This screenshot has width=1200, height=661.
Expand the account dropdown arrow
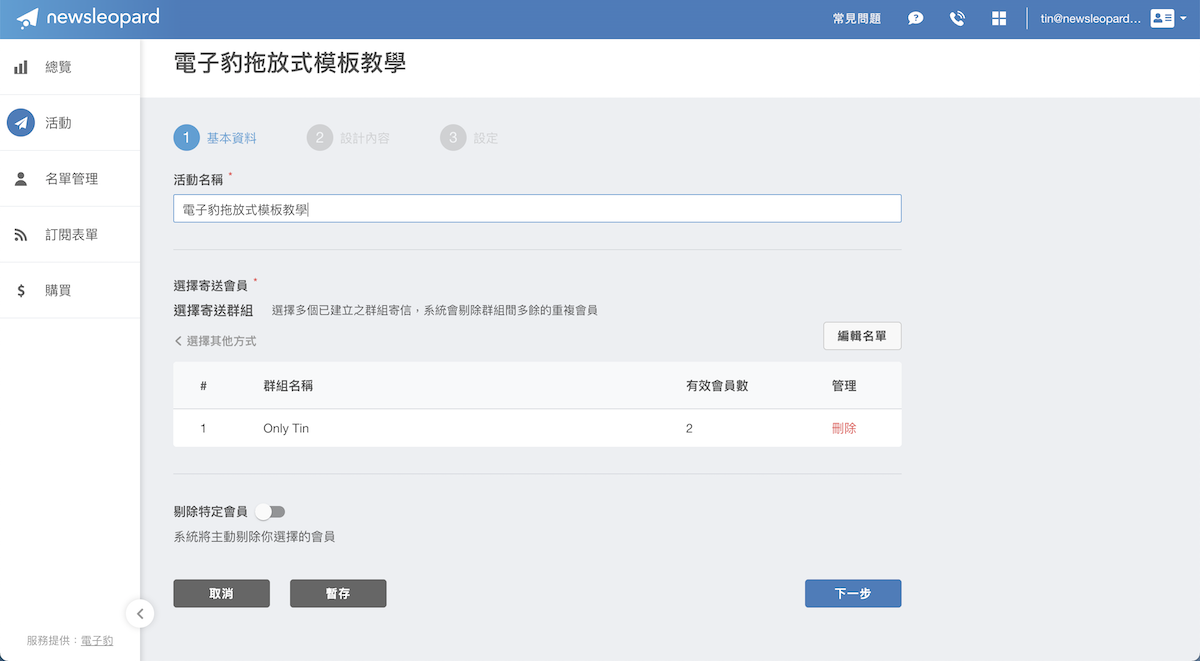point(1184,19)
